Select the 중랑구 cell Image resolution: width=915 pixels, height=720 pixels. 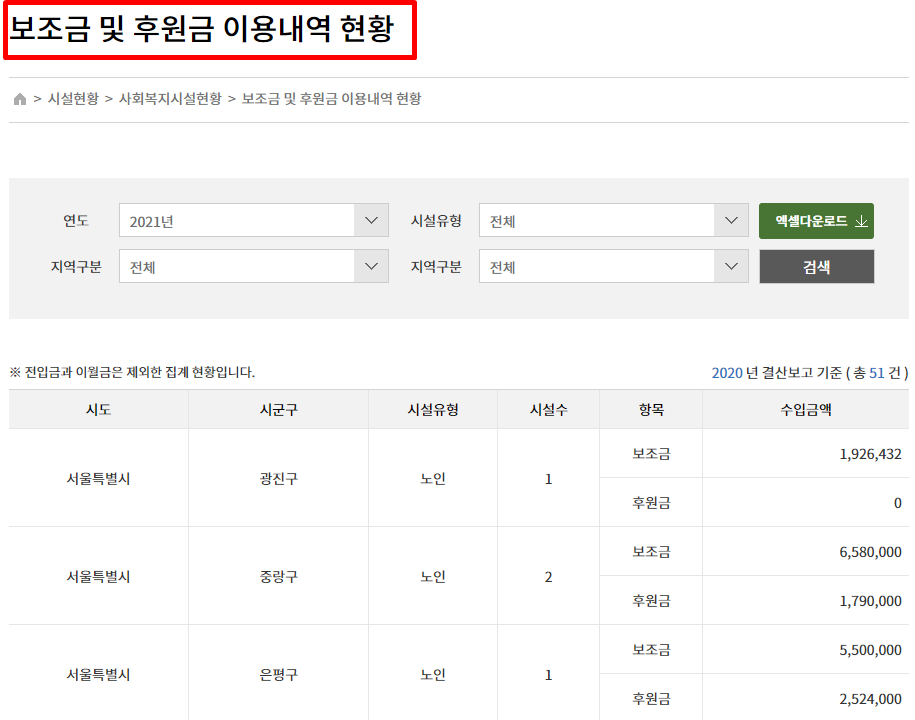[x=278, y=576]
